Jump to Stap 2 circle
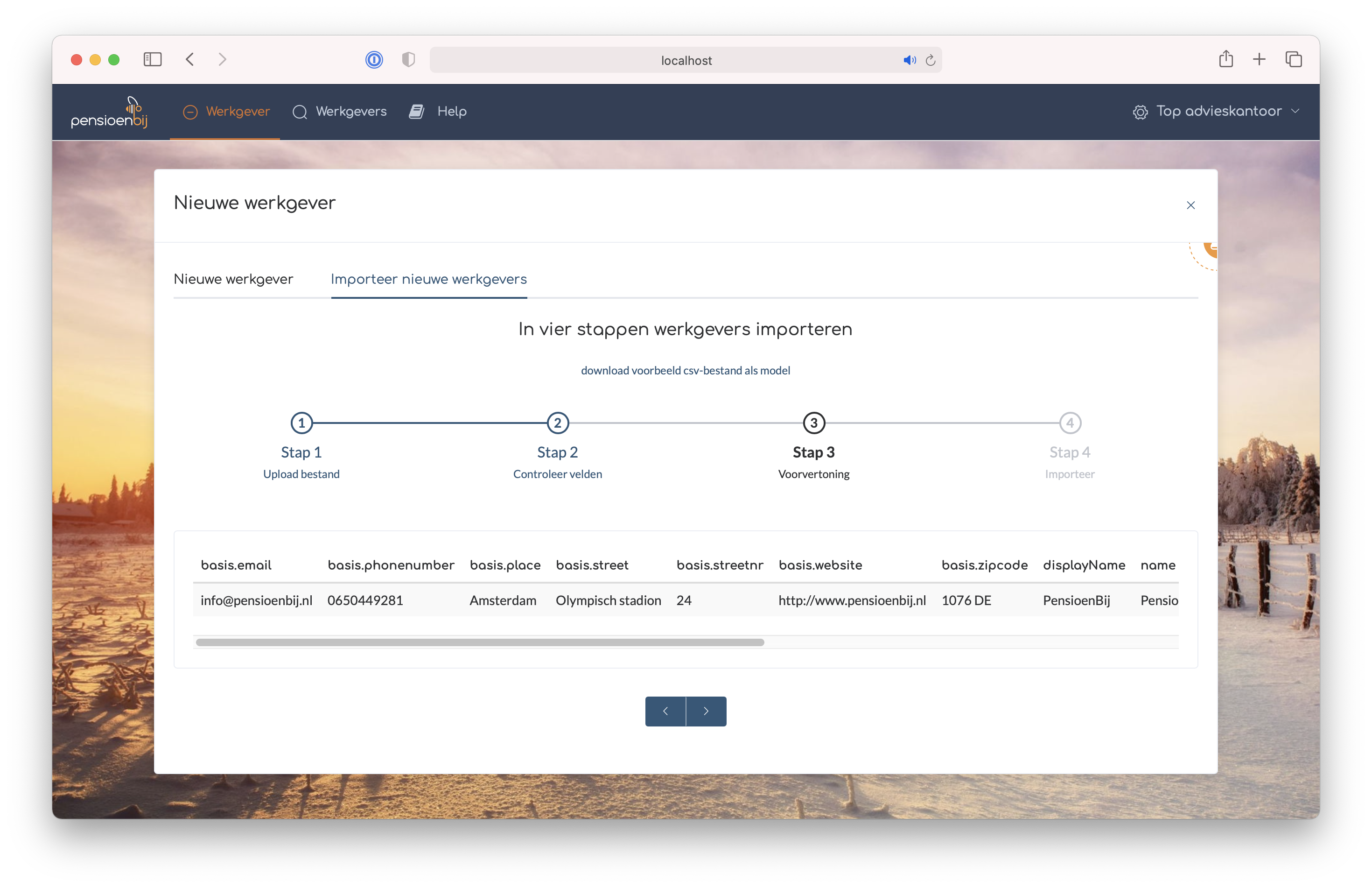Viewport: 1372px width, 888px height. (x=557, y=423)
